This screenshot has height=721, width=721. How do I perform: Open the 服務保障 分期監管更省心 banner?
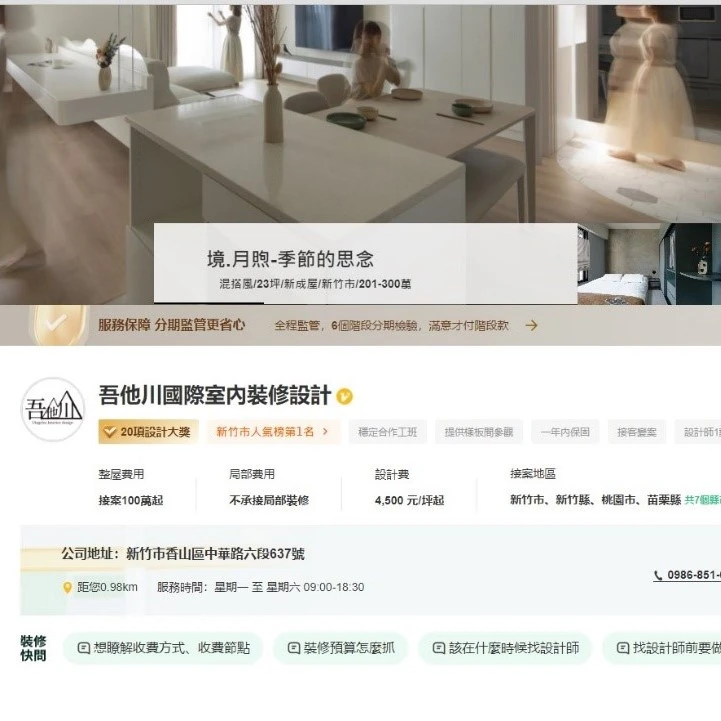[360, 325]
